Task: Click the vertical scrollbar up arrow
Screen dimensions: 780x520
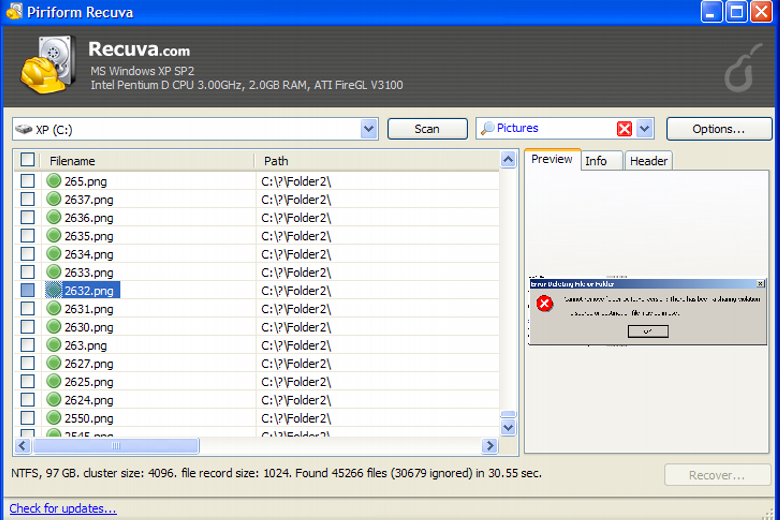Action: click(x=508, y=160)
